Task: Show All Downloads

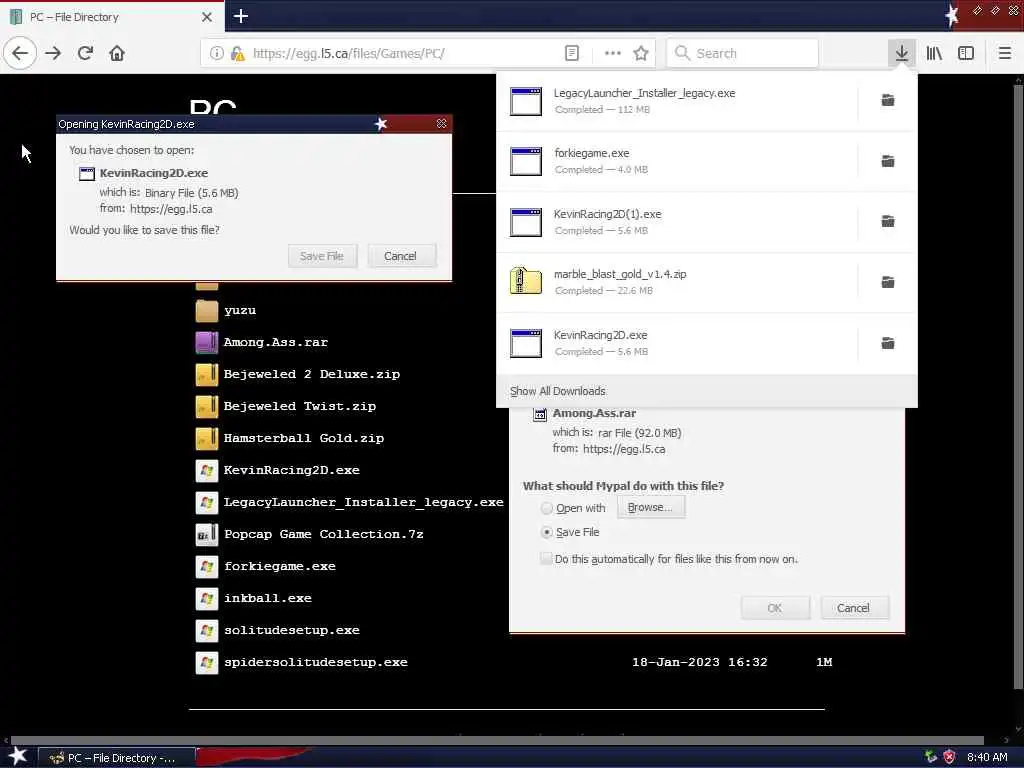Action: 707,391
